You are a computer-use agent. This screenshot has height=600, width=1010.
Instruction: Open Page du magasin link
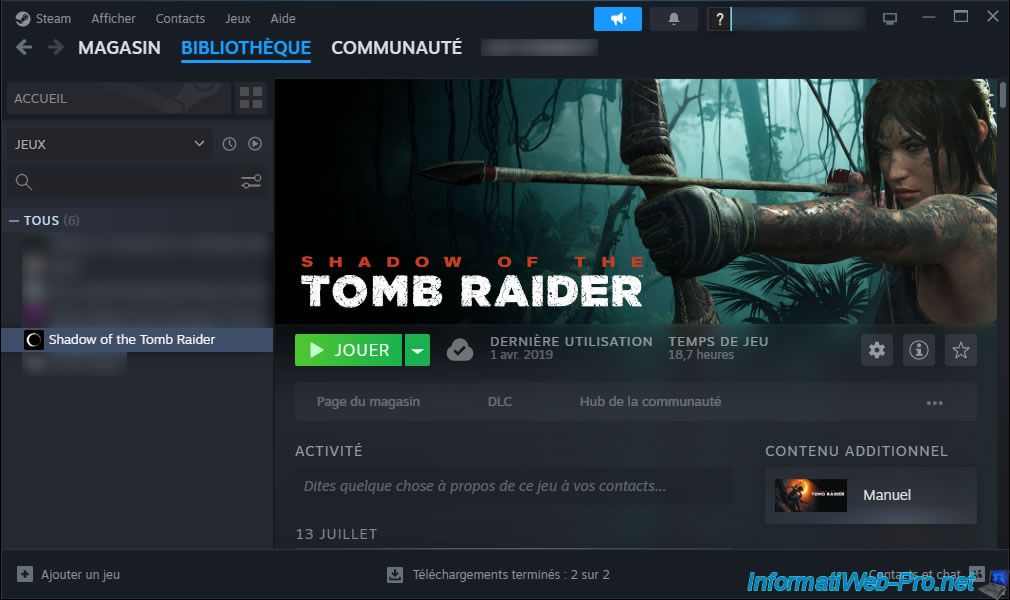(368, 402)
